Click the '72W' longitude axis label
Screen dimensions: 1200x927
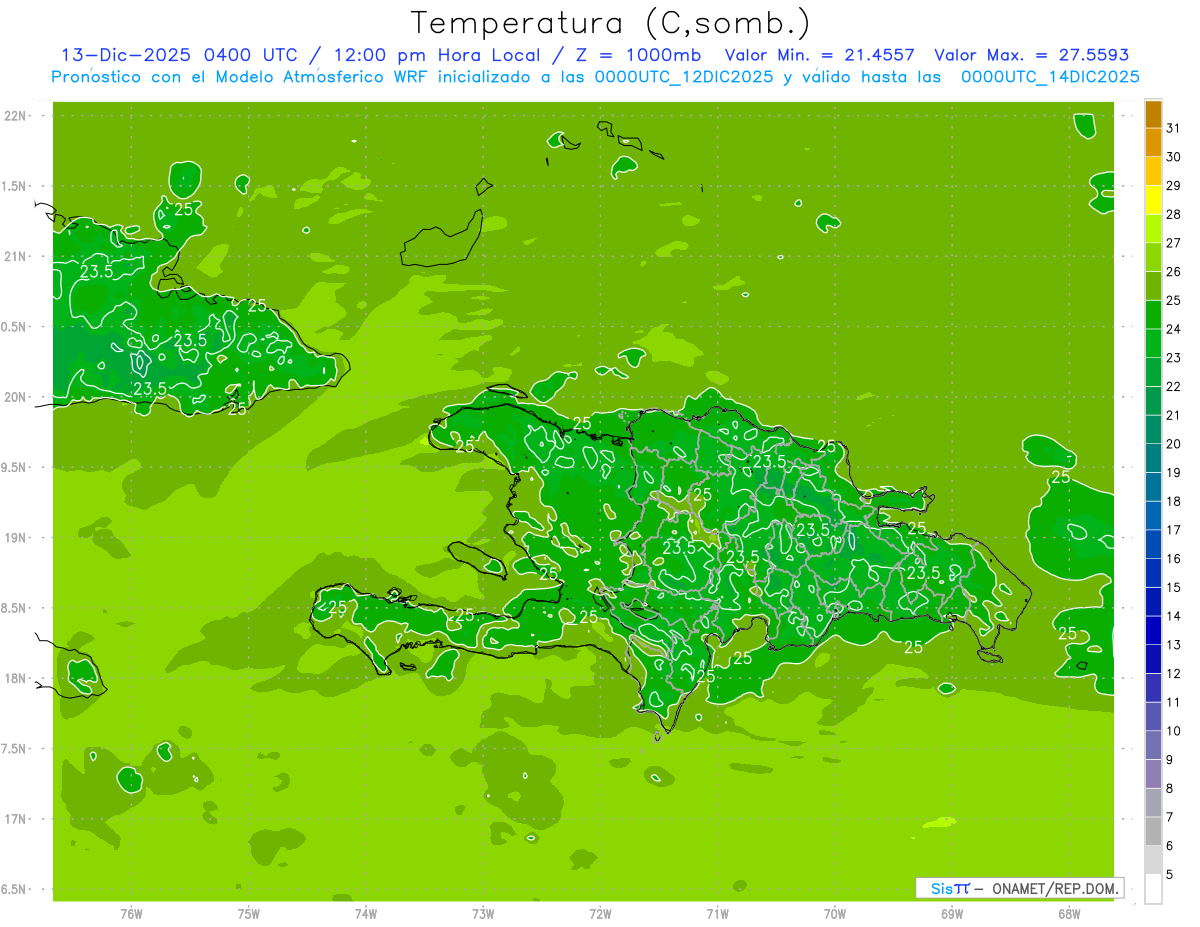(600, 914)
